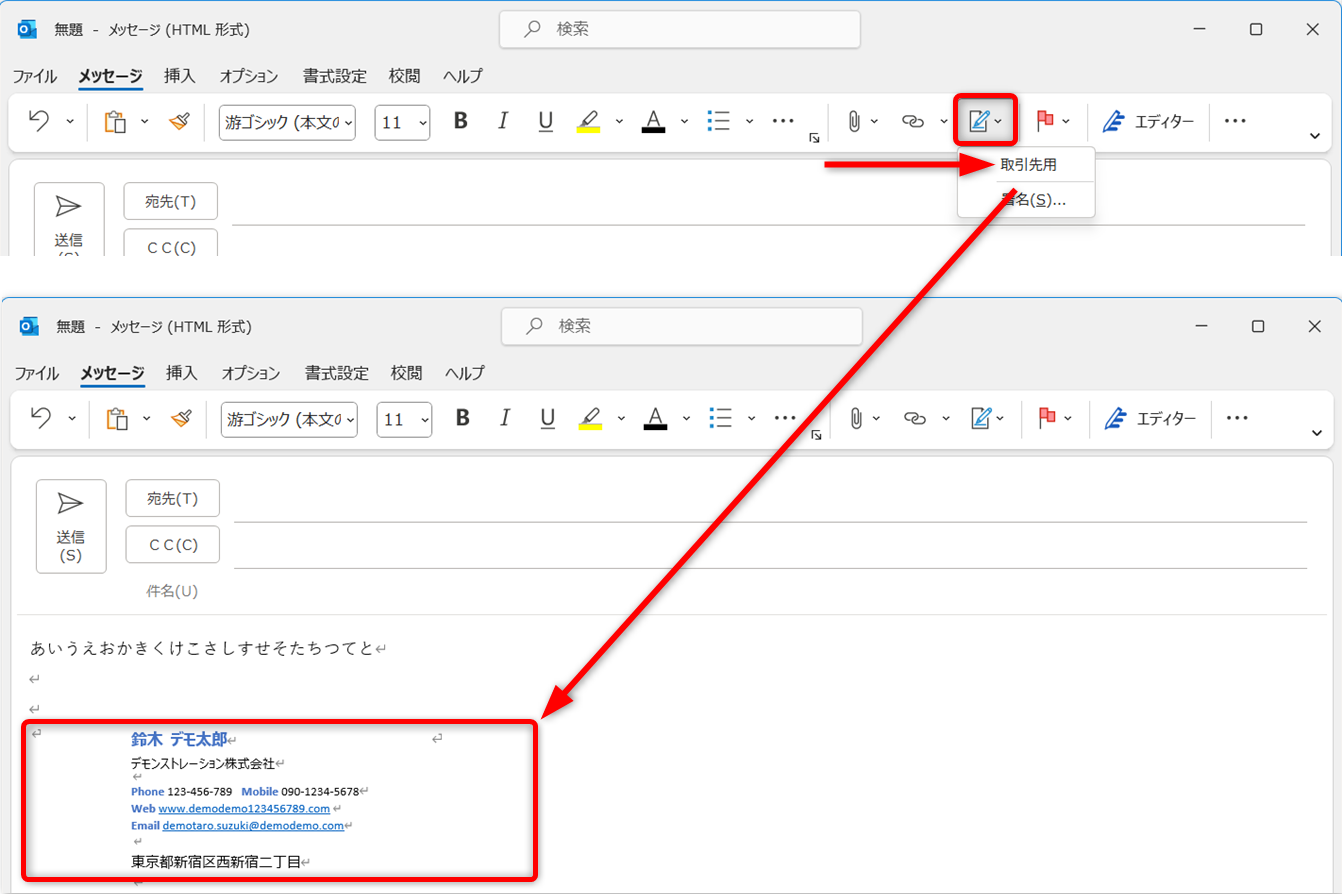Screen dimensions: 1344x894
Task: Apply the yellow highlight color in the lower window
Action: pyautogui.click(x=590, y=419)
